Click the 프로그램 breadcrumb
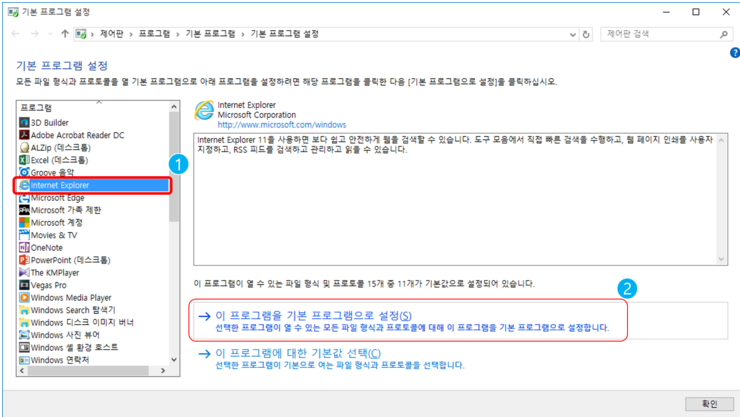740x417 pixels. point(154,34)
